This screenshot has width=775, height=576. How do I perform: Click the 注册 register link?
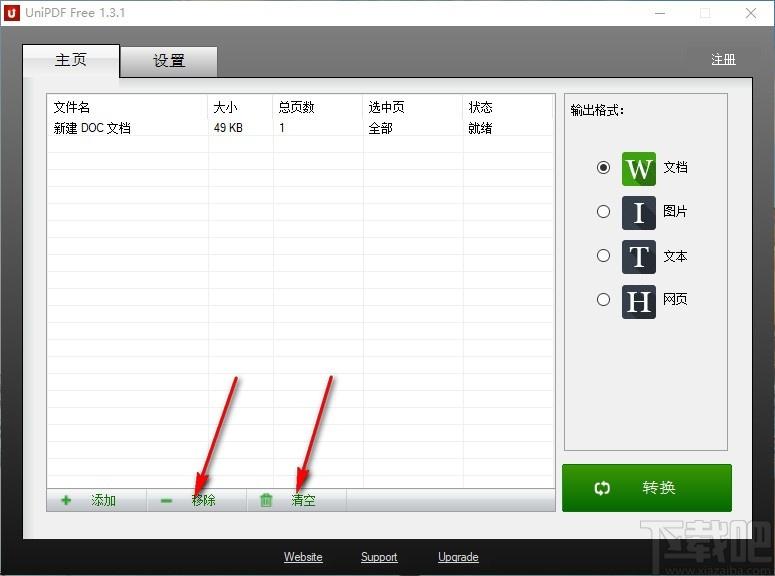pos(723,59)
